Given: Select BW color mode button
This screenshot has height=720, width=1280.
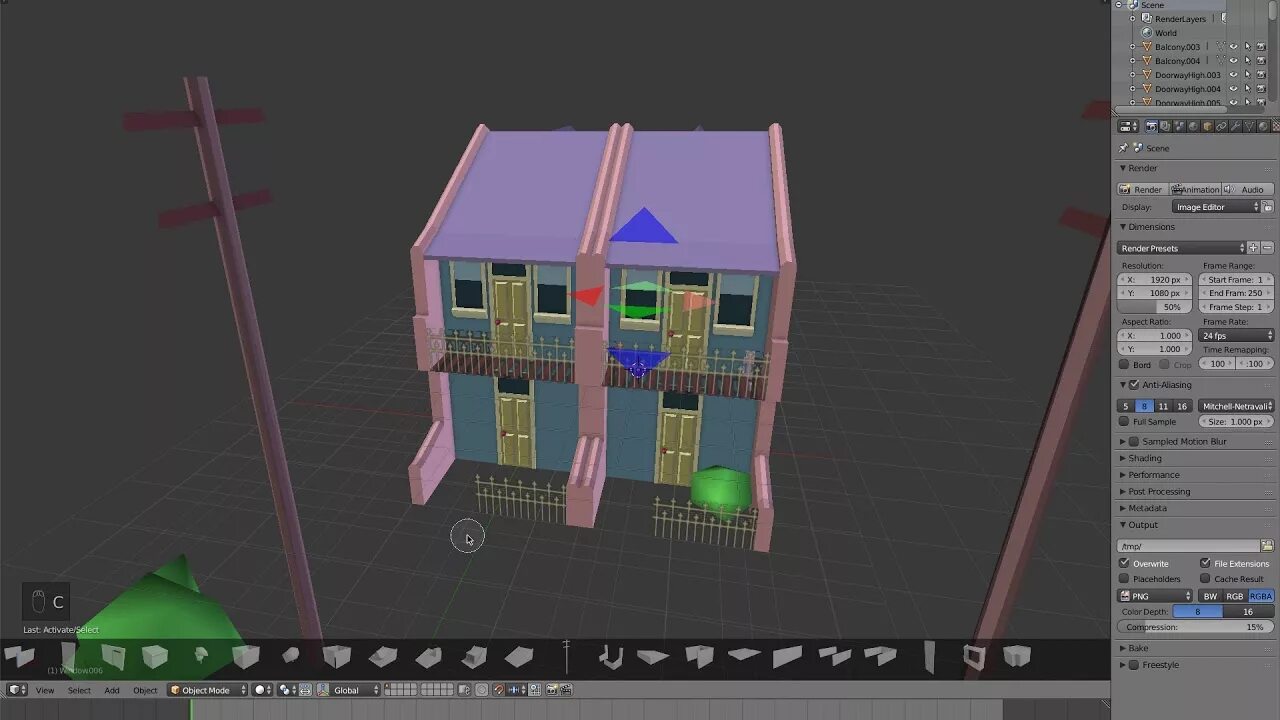Looking at the screenshot, I should coord(1210,596).
